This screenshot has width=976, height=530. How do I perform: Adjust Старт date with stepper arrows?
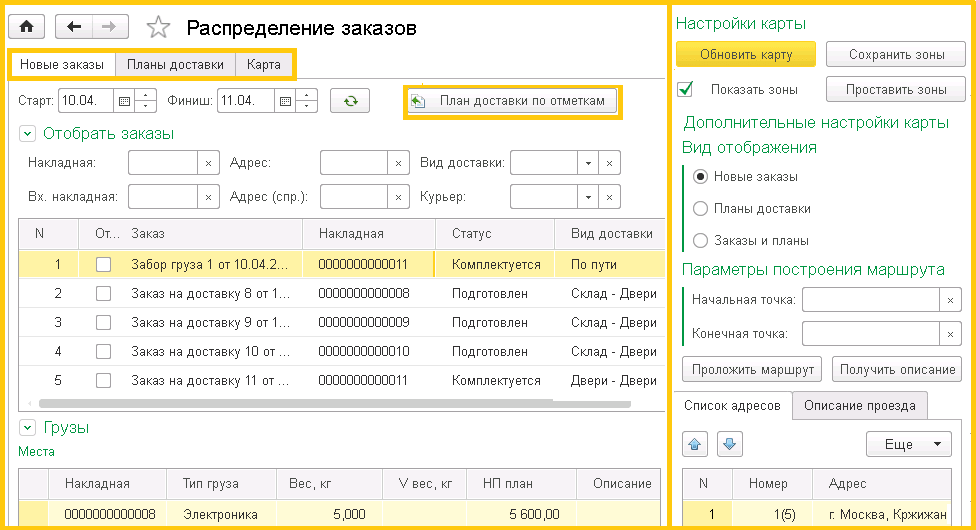145,101
